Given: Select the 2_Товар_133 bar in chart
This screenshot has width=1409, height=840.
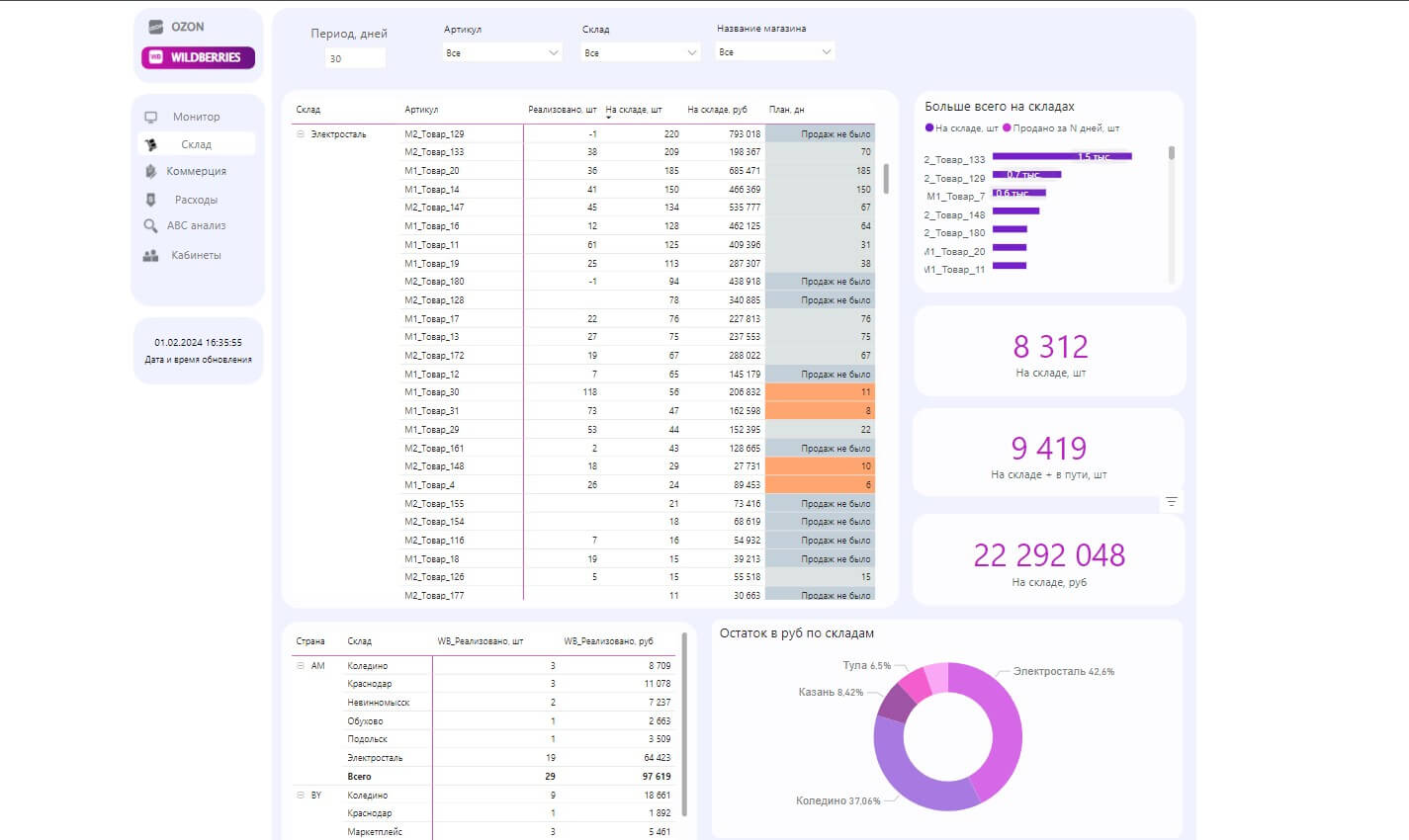Looking at the screenshot, I should point(1061,156).
